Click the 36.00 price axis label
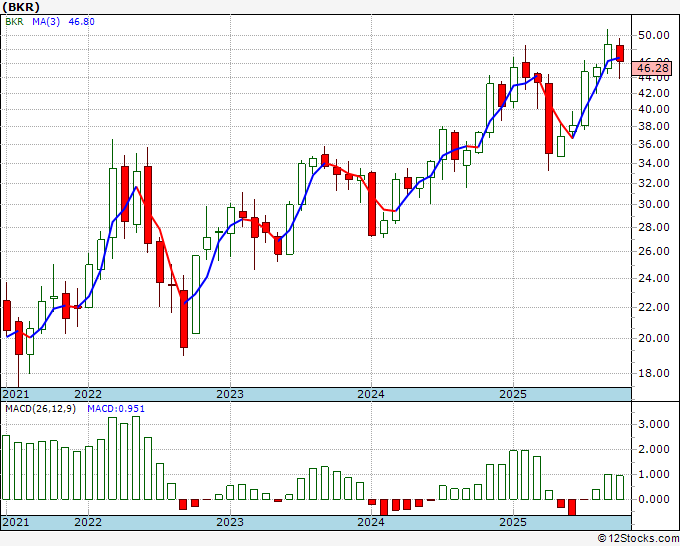680x546 pixels. tap(654, 144)
